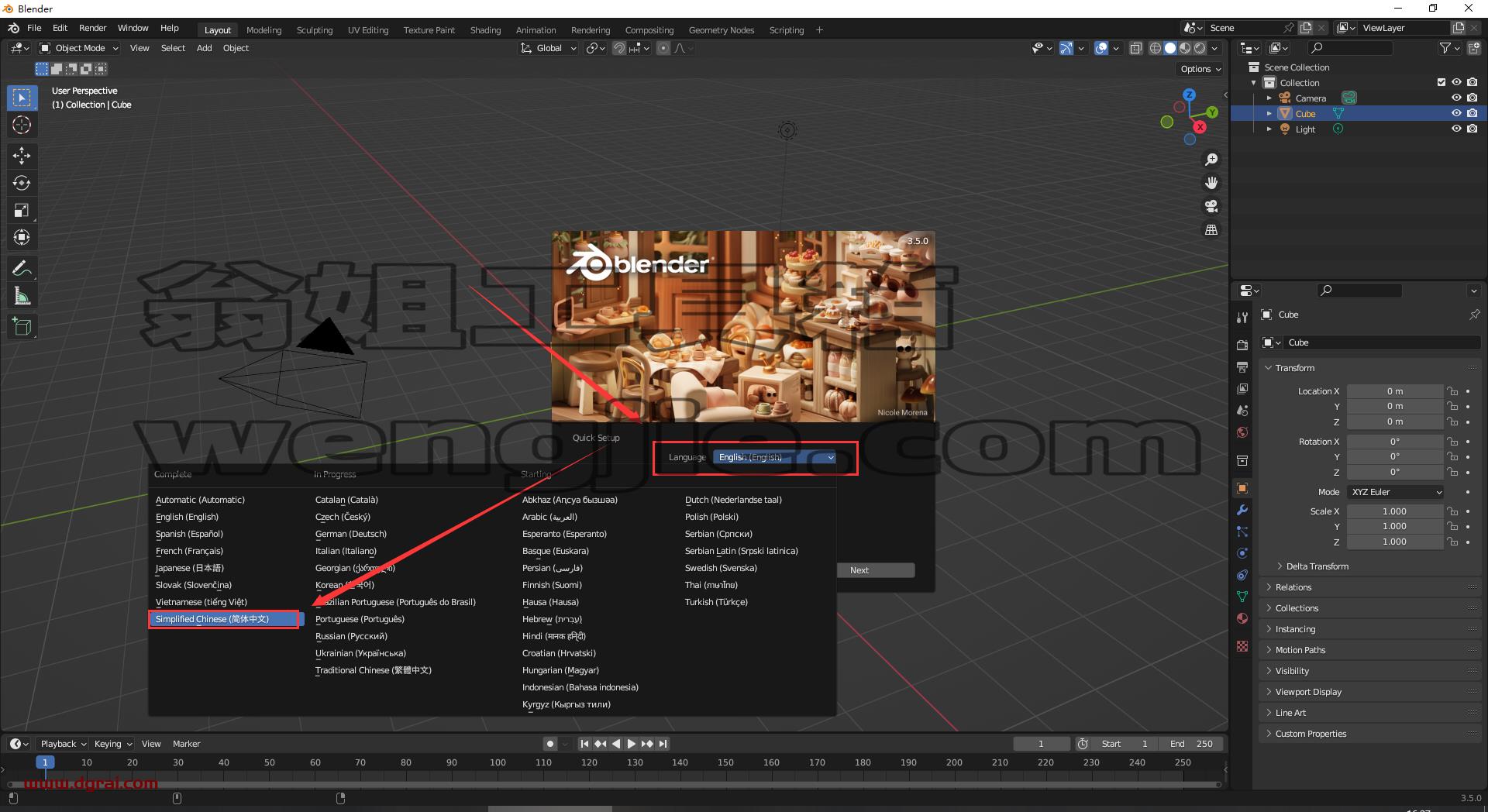1488x812 pixels.
Task: Select the Cursor tool in left toolbar
Action: click(x=22, y=125)
